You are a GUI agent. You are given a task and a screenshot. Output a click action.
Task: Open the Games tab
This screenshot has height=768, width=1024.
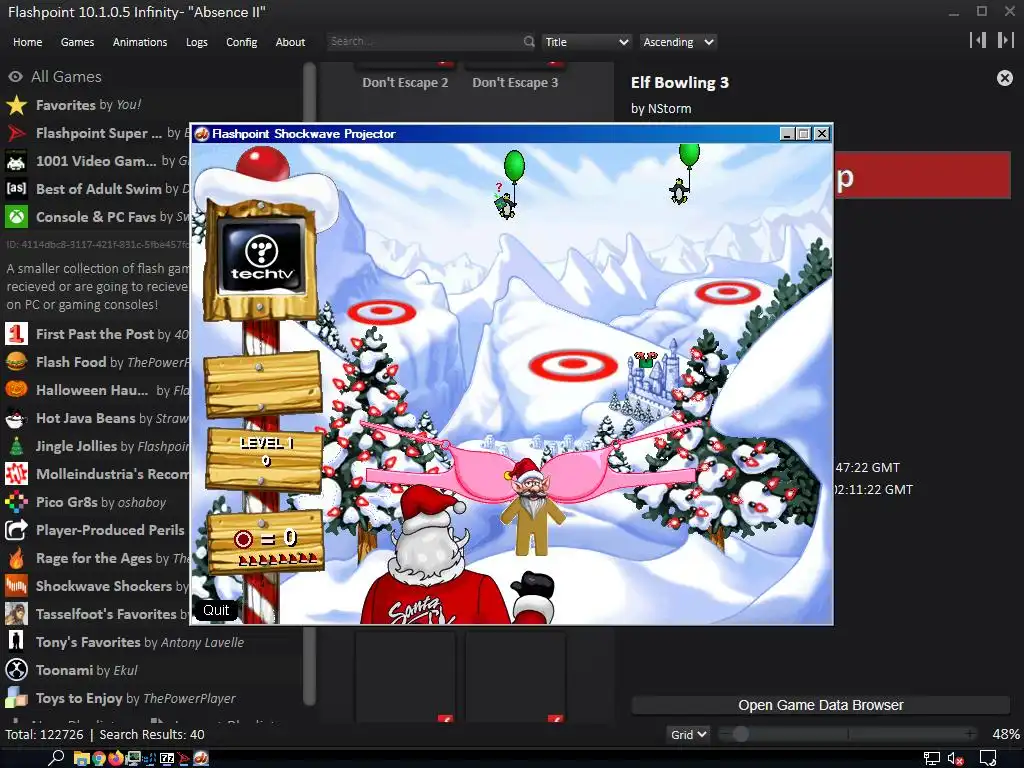77,42
